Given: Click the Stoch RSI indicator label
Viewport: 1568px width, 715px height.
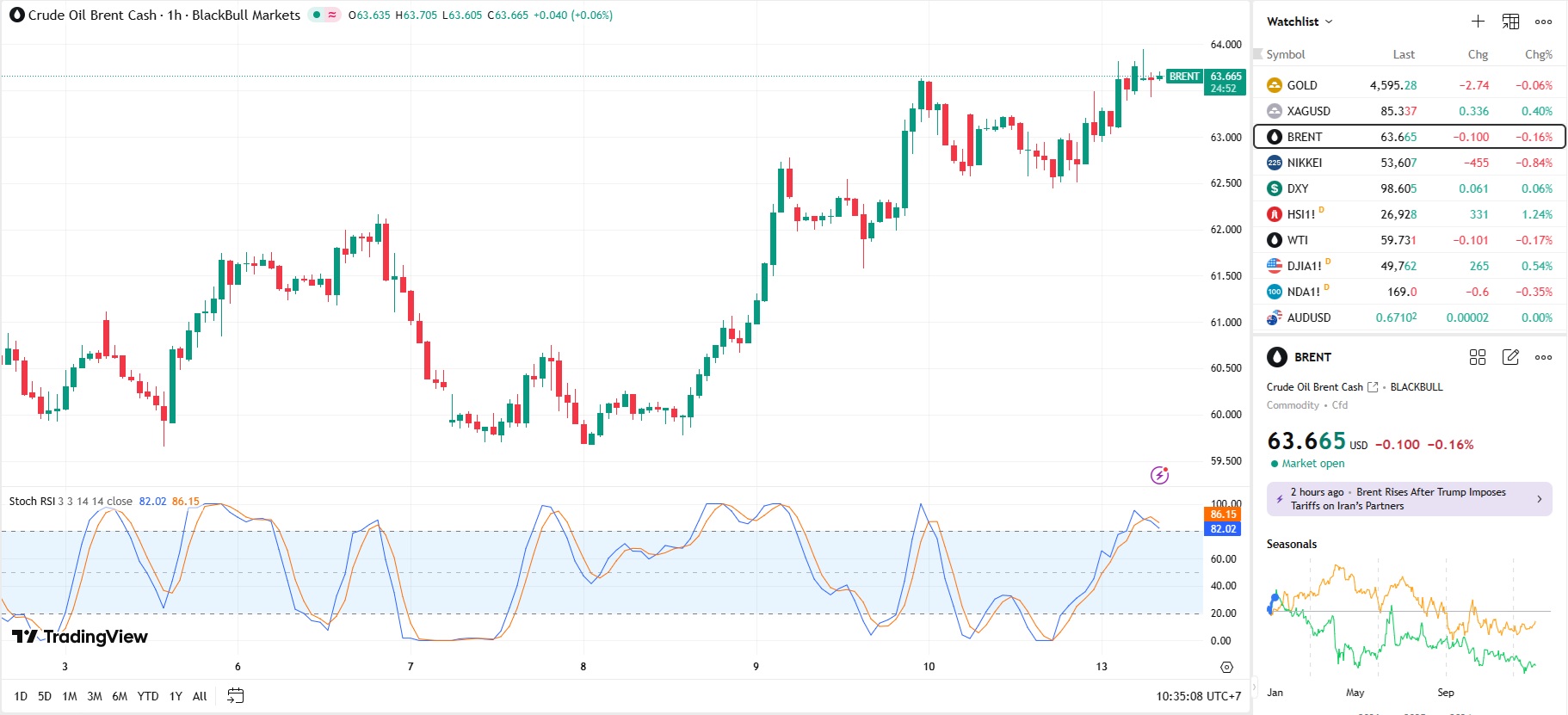Looking at the screenshot, I should 31,501.
